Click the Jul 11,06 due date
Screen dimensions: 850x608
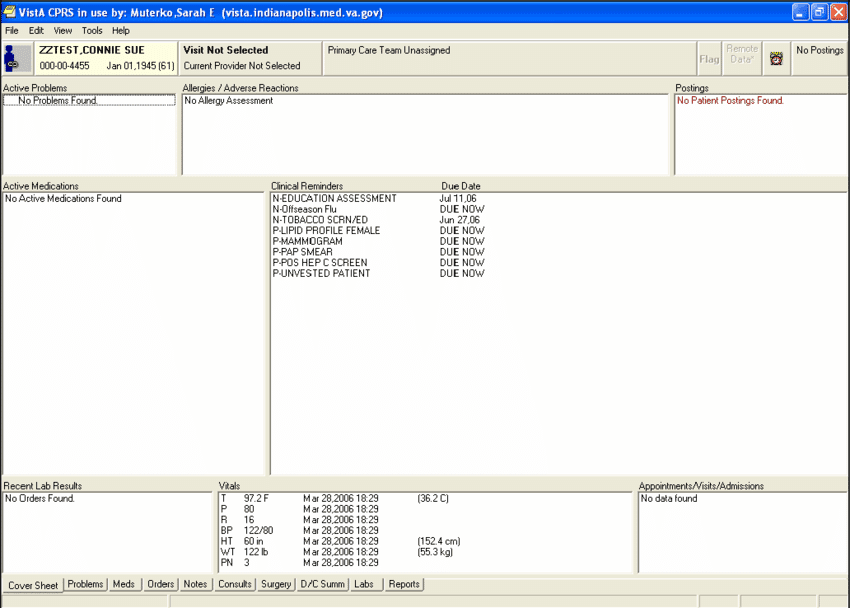[458, 198]
